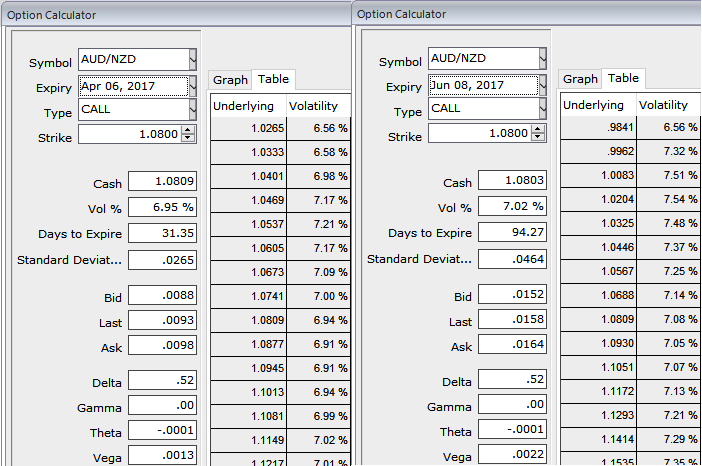Click Vol % field showing 6.95 %
Viewport: 702px width, 466px height.
tap(163, 207)
